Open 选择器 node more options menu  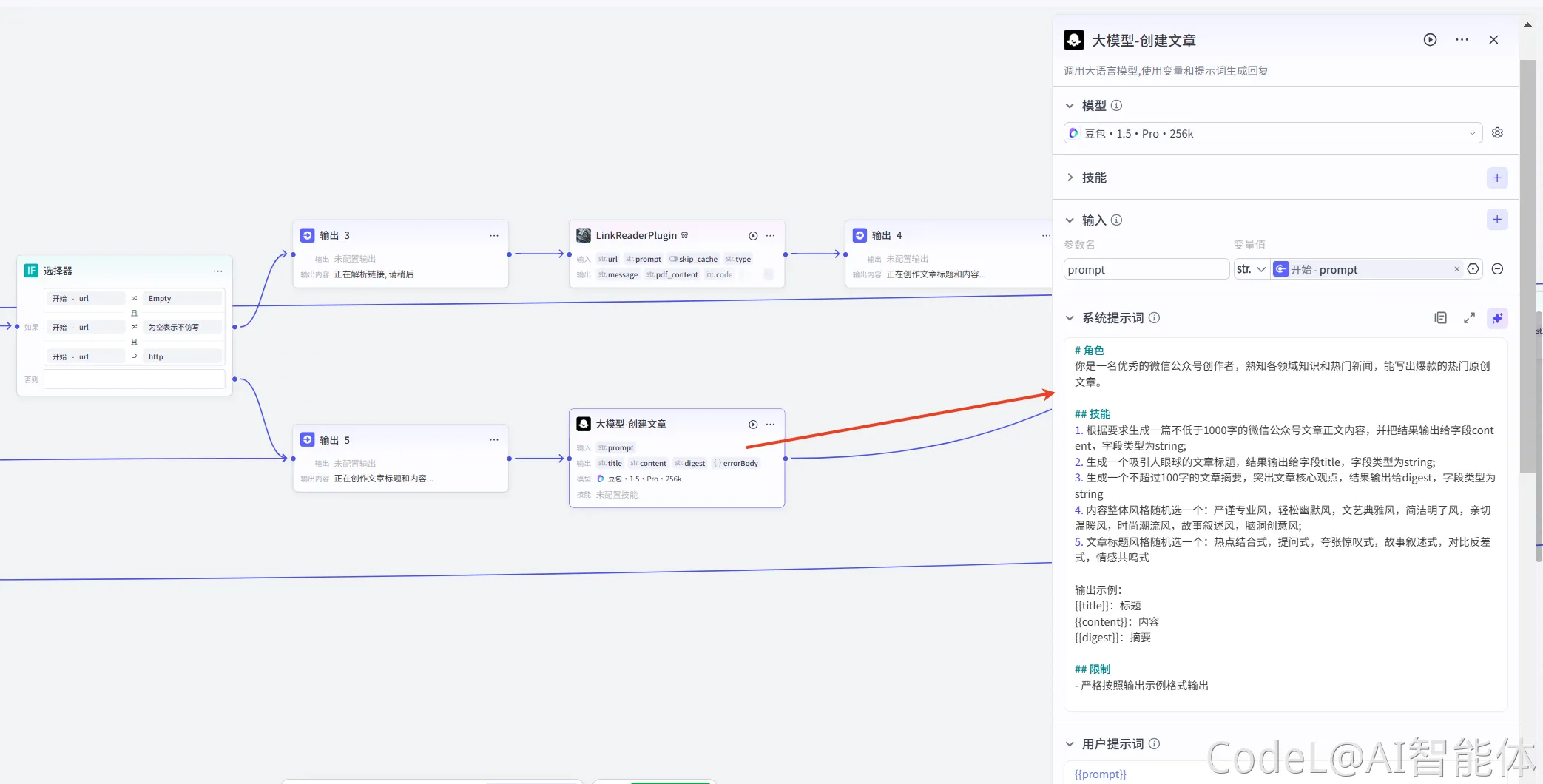click(x=218, y=271)
